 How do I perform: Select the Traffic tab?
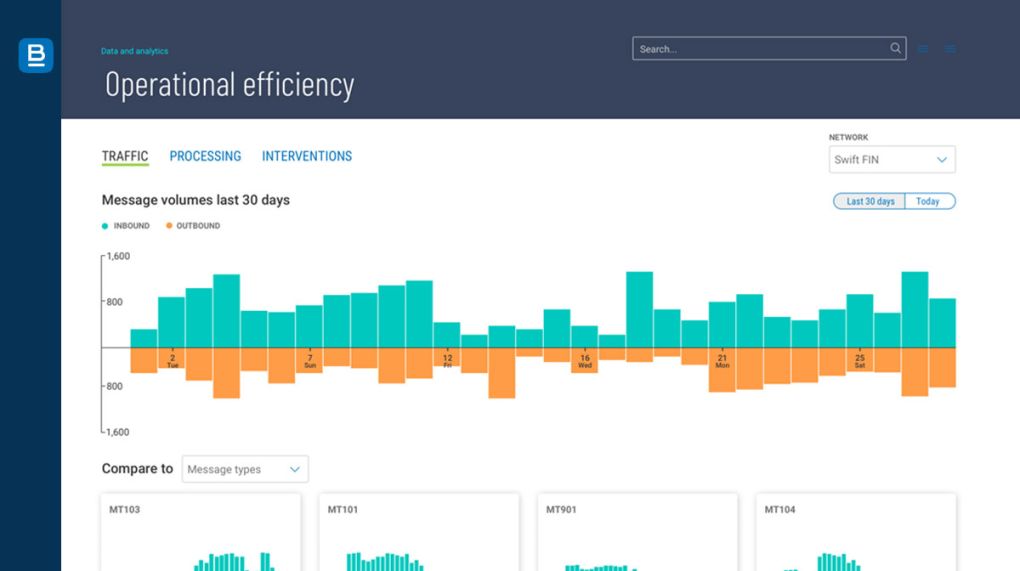(x=125, y=156)
